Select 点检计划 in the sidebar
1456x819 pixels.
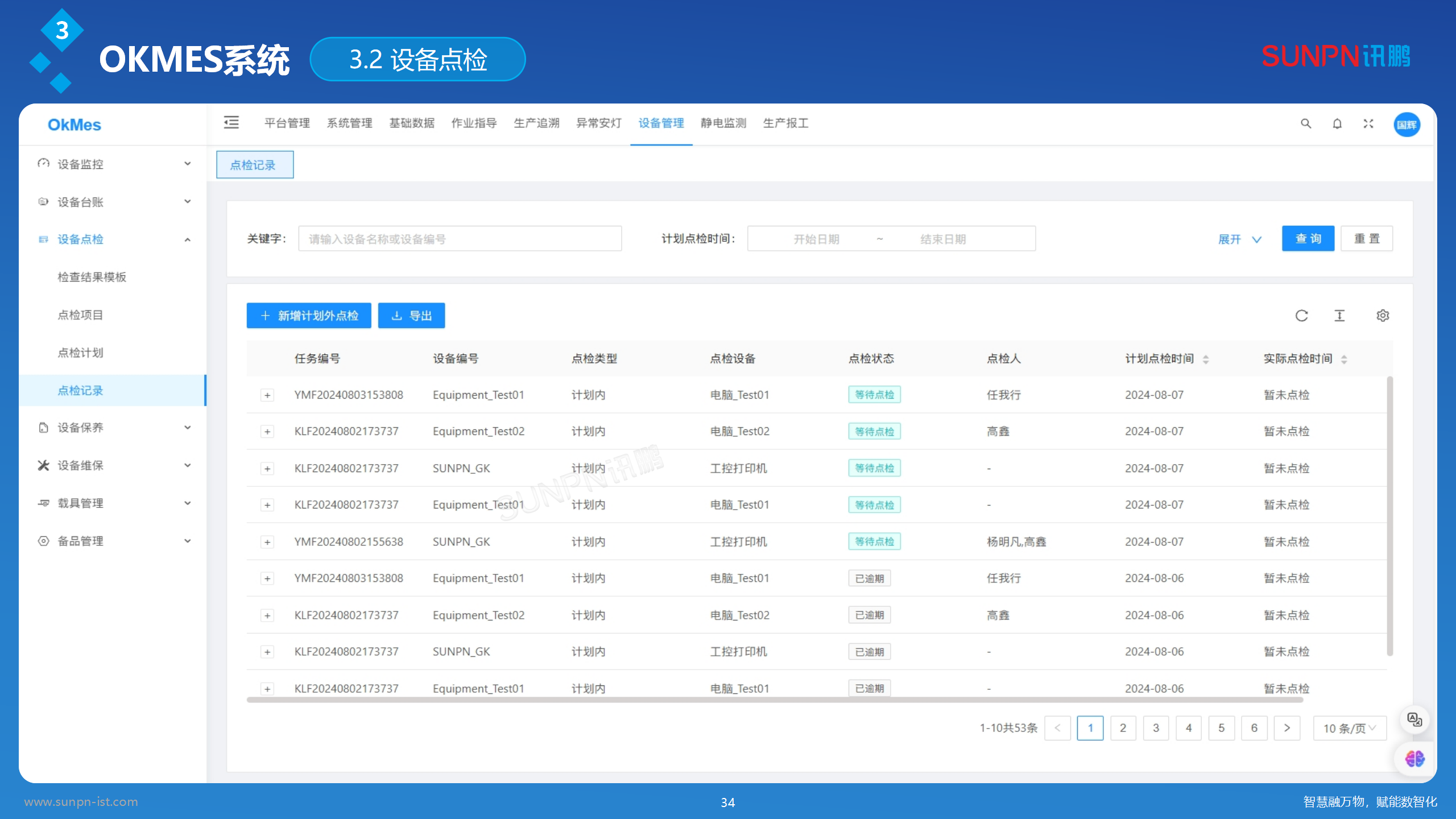coord(81,353)
